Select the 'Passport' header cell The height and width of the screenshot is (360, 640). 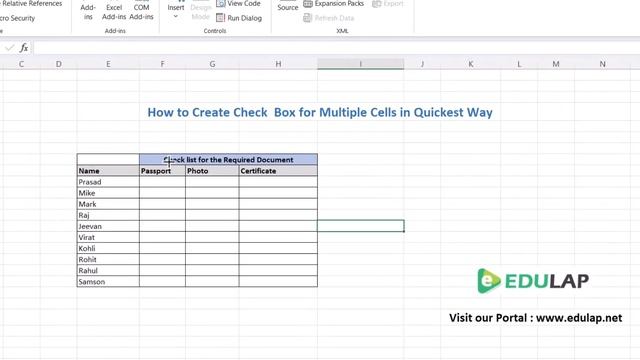(162, 171)
